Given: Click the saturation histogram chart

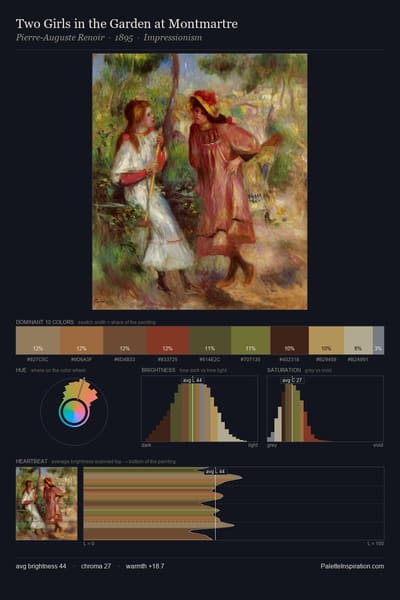Looking at the screenshot, I should click(325, 409).
